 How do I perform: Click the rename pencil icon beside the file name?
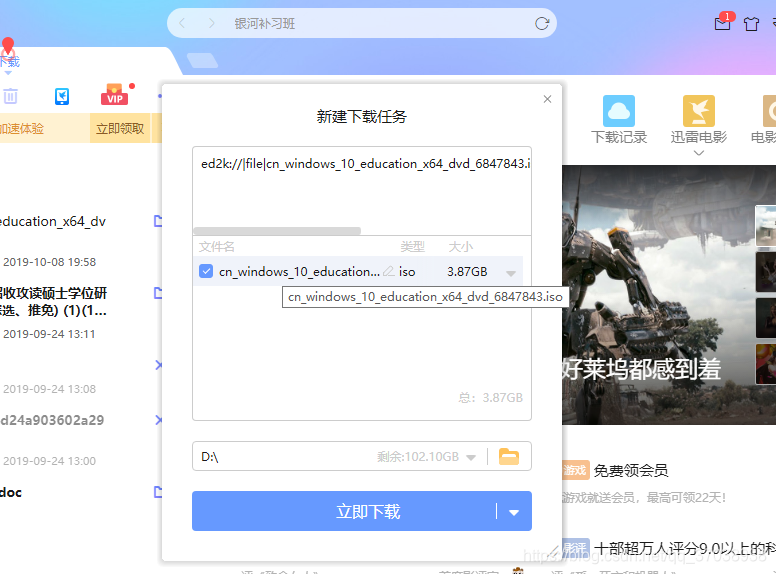coord(389,271)
